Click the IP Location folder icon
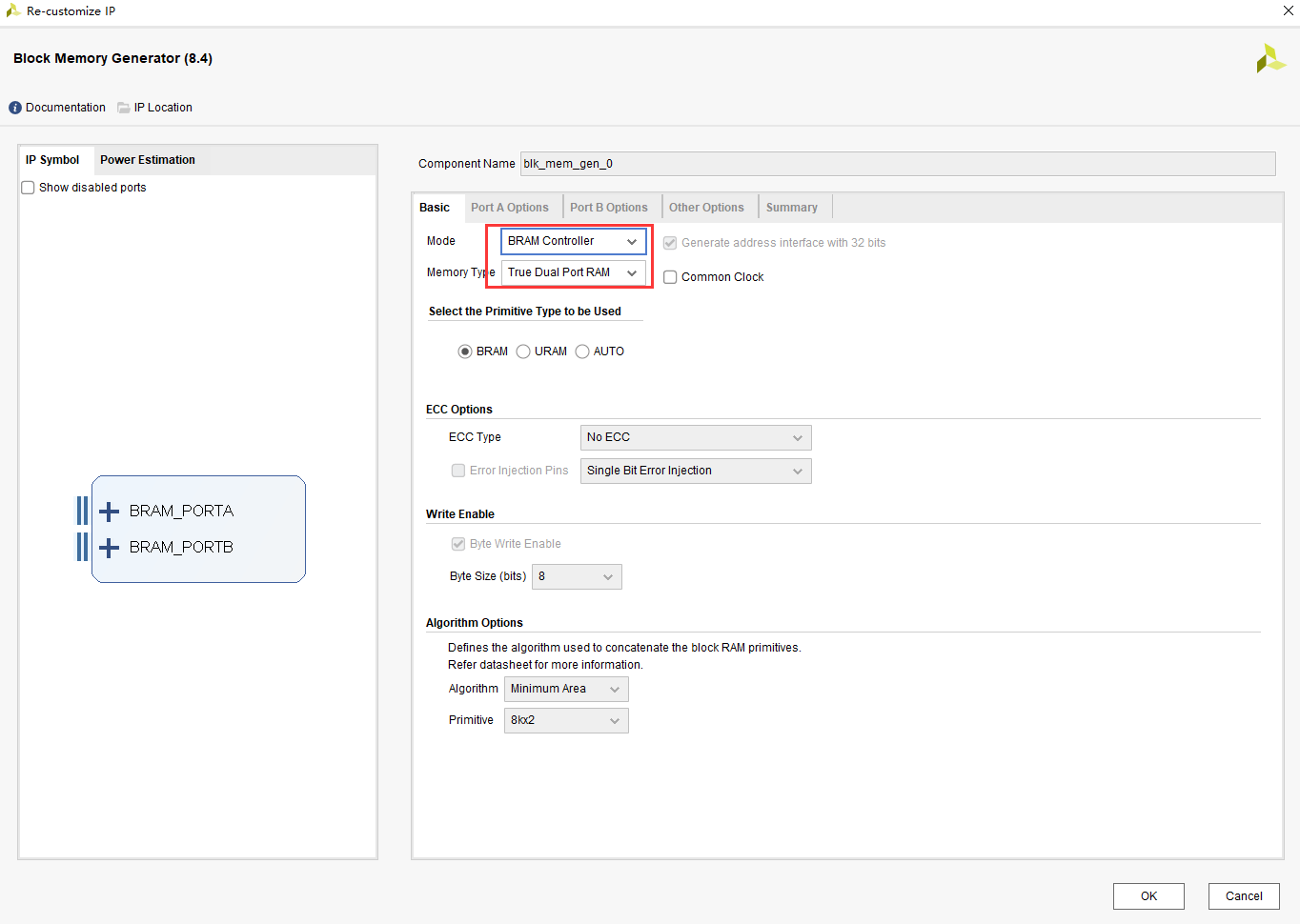This screenshot has width=1300, height=924. (x=124, y=108)
